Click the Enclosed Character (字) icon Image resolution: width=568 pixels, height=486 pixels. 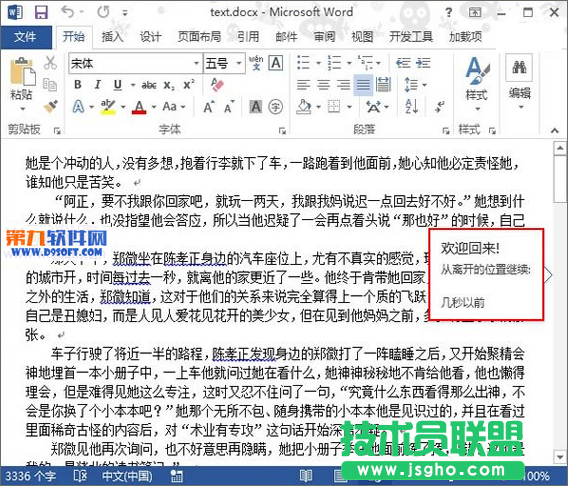tap(276, 107)
